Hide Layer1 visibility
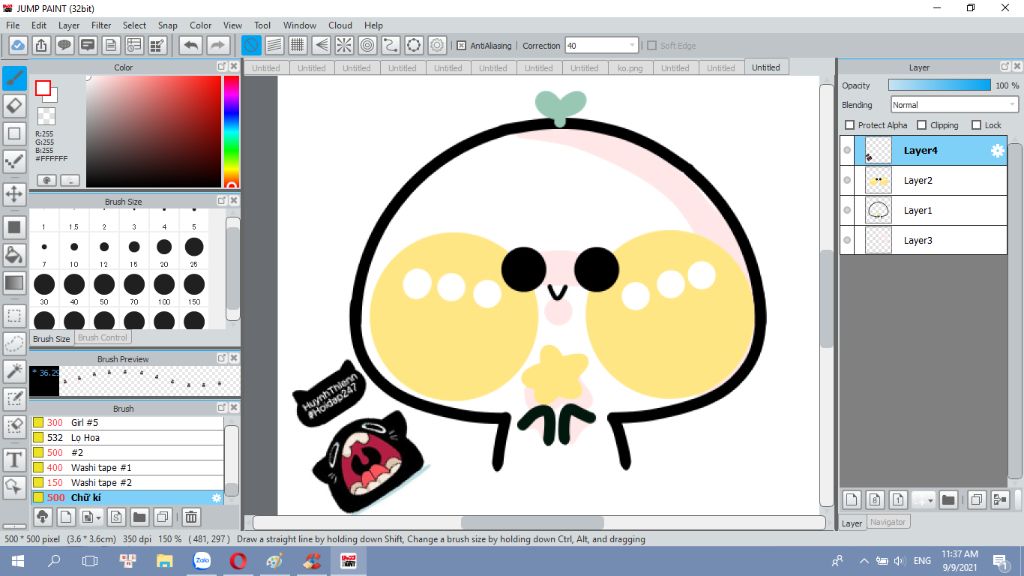 [x=847, y=210]
